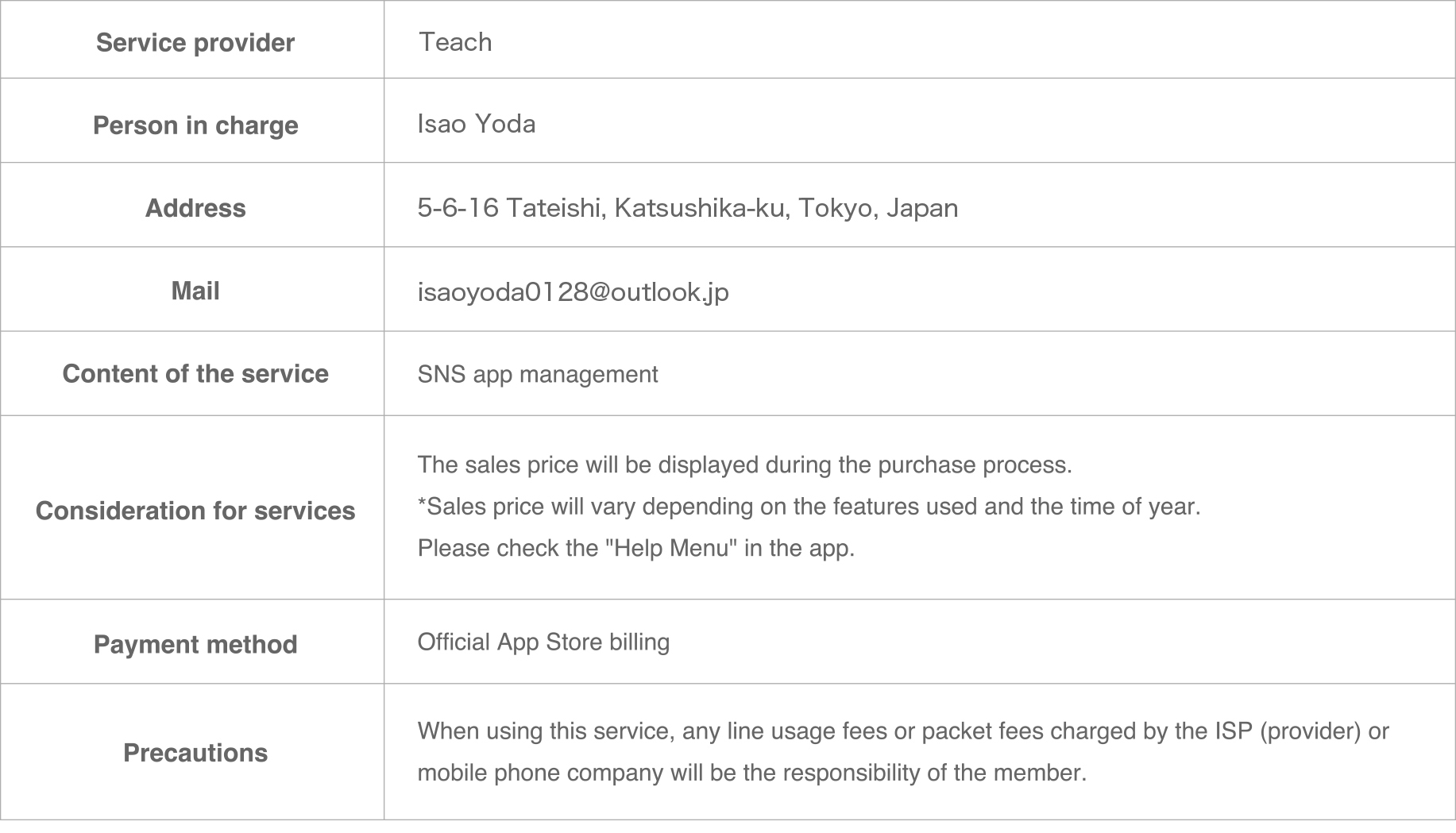Screen dimensions: 1456x833
Task: Select the name 'Isao Yoda'
Action: point(477,124)
